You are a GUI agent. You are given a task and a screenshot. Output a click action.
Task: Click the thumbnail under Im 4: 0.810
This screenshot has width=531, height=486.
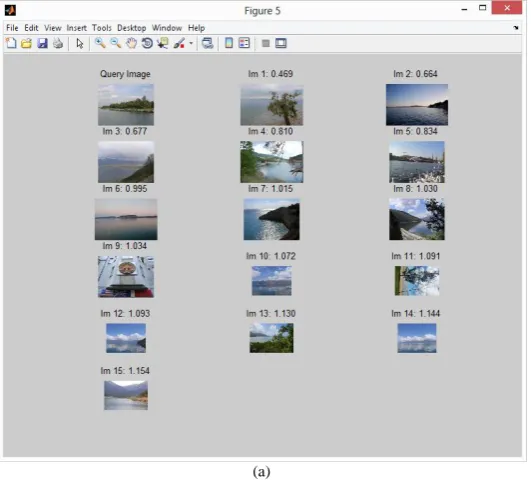click(x=272, y=162)
